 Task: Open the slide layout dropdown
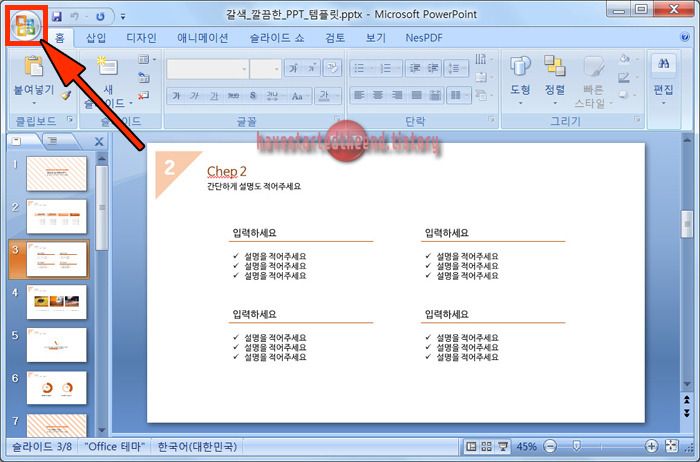pyautogui.click(x=146, y=59)
